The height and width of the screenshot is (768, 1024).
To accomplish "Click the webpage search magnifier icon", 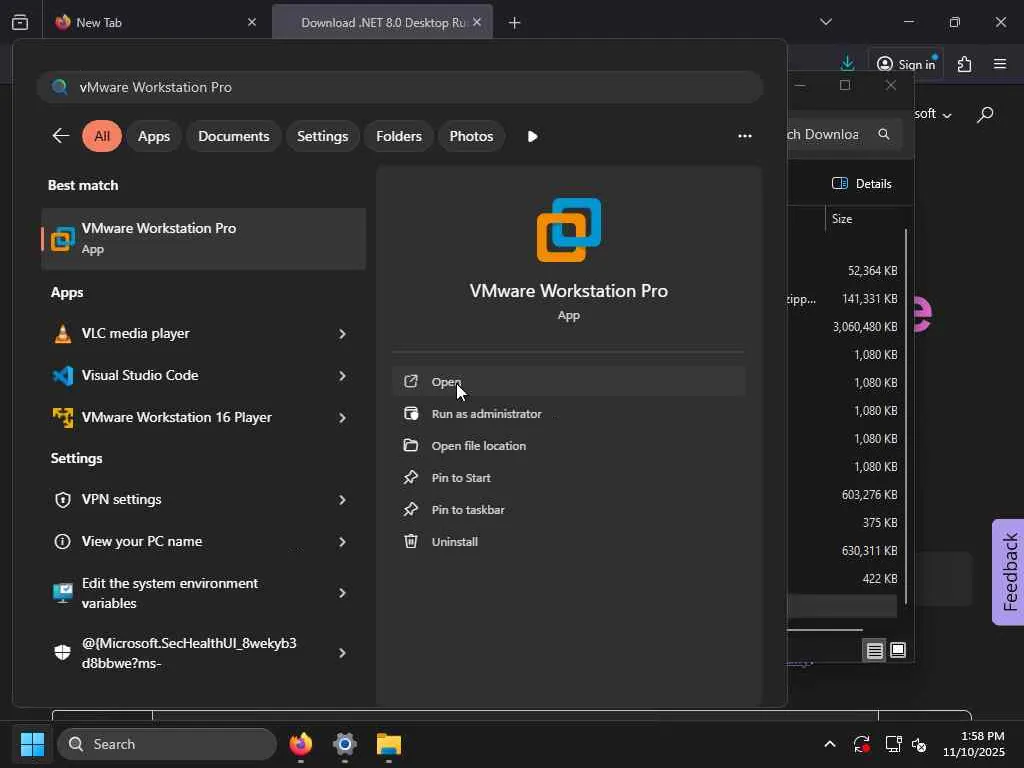I will point(985,114).
